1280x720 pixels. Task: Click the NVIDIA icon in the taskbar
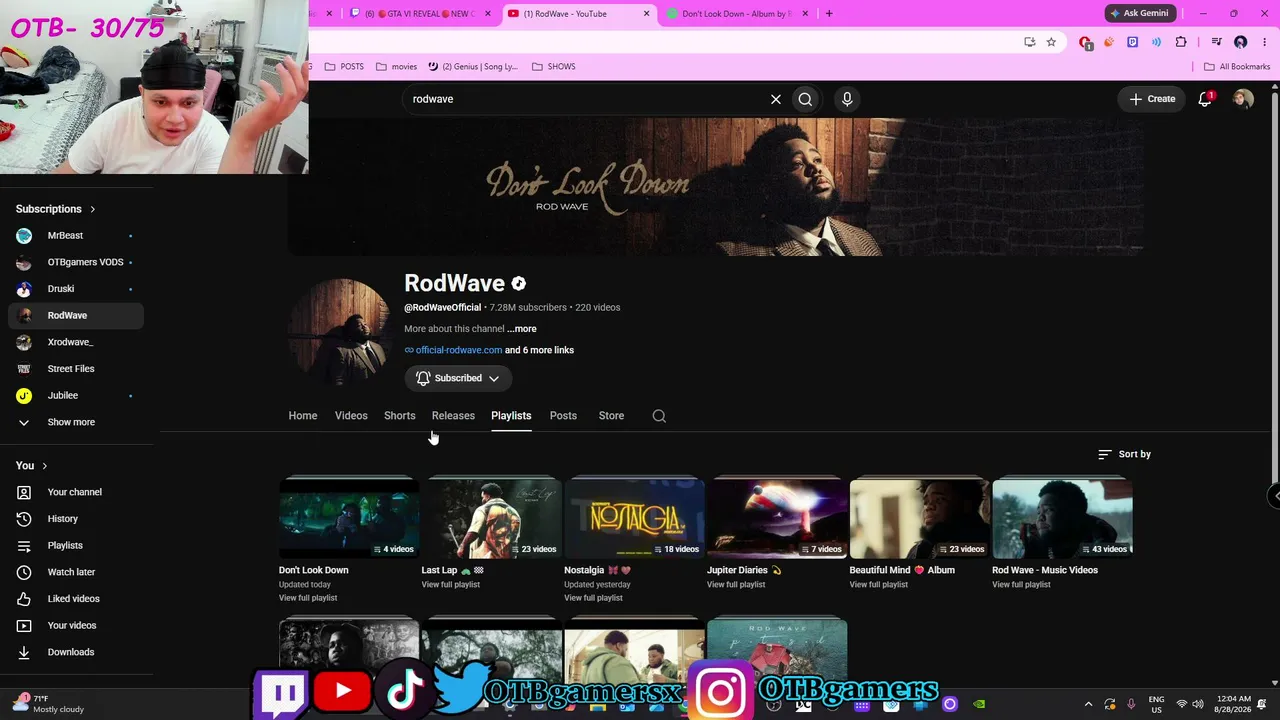(x=979, y=704)
